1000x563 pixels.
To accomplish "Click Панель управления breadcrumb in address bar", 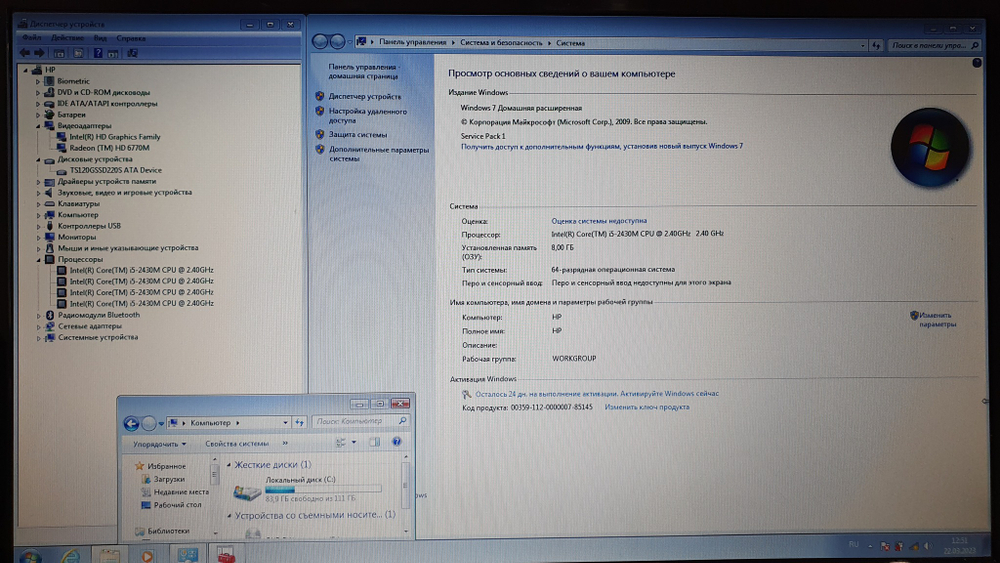I will click(413, 42).
